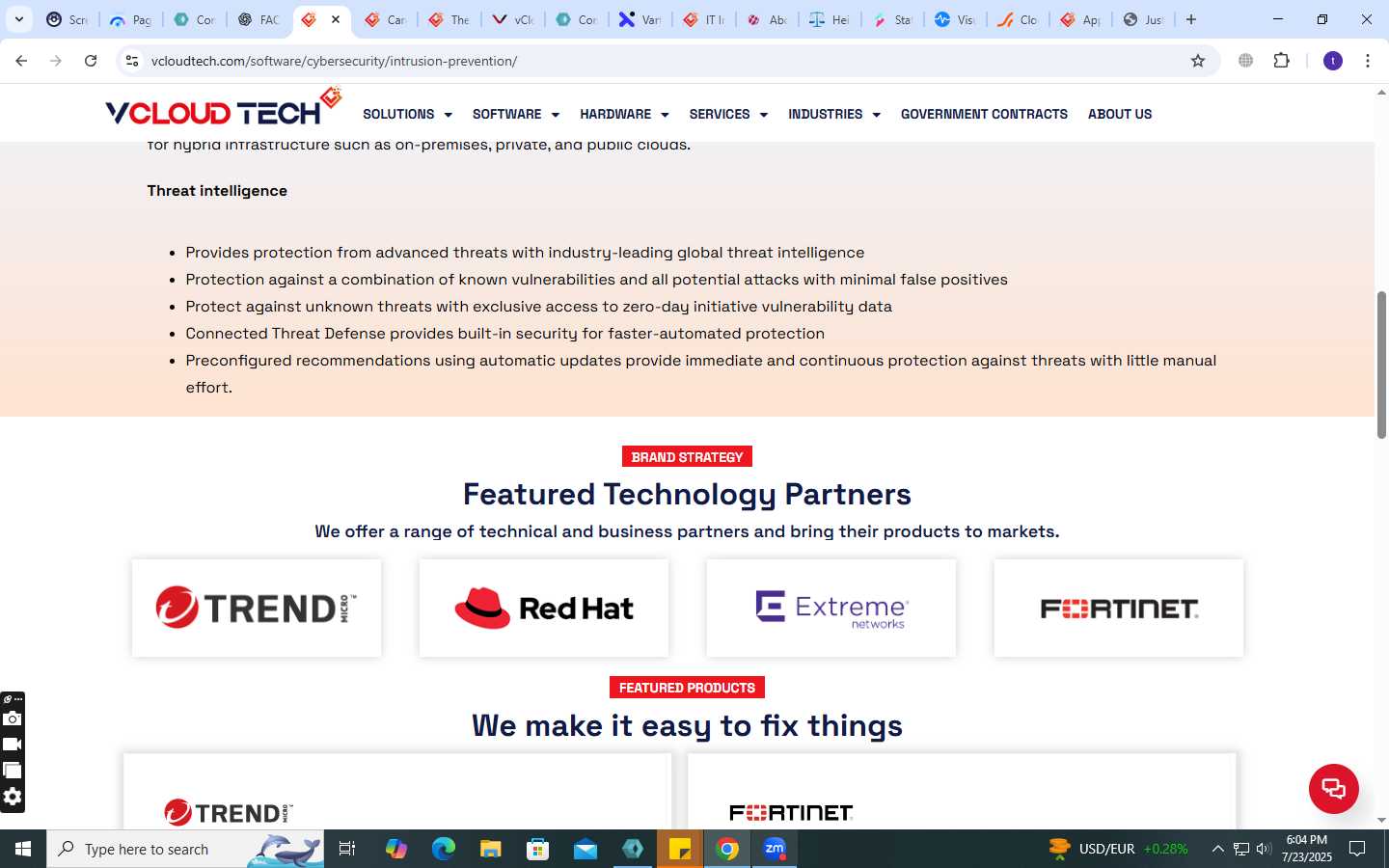The image size is (1389, 868).
Task: Expand the HARDWARE menu
Action: pyautogui.click(x=624, y=114)
